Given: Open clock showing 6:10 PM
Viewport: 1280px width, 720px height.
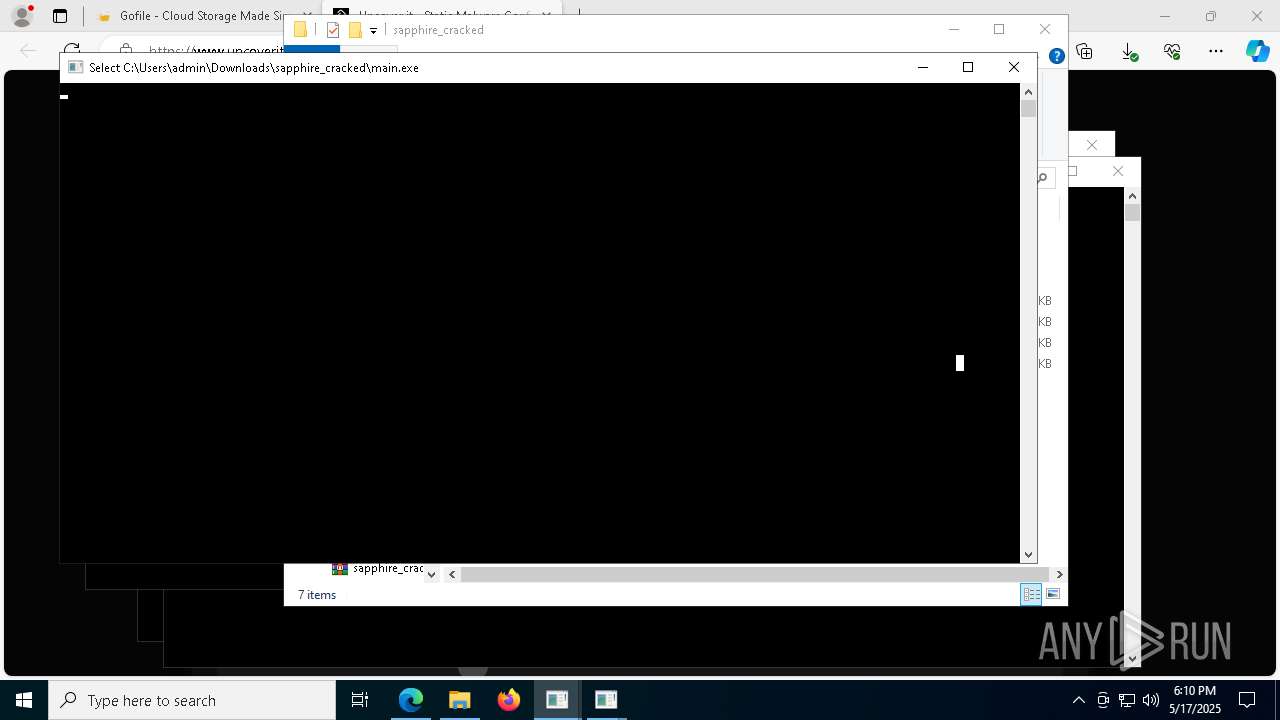Looking at the screenshot, I should coord(1195,700).
